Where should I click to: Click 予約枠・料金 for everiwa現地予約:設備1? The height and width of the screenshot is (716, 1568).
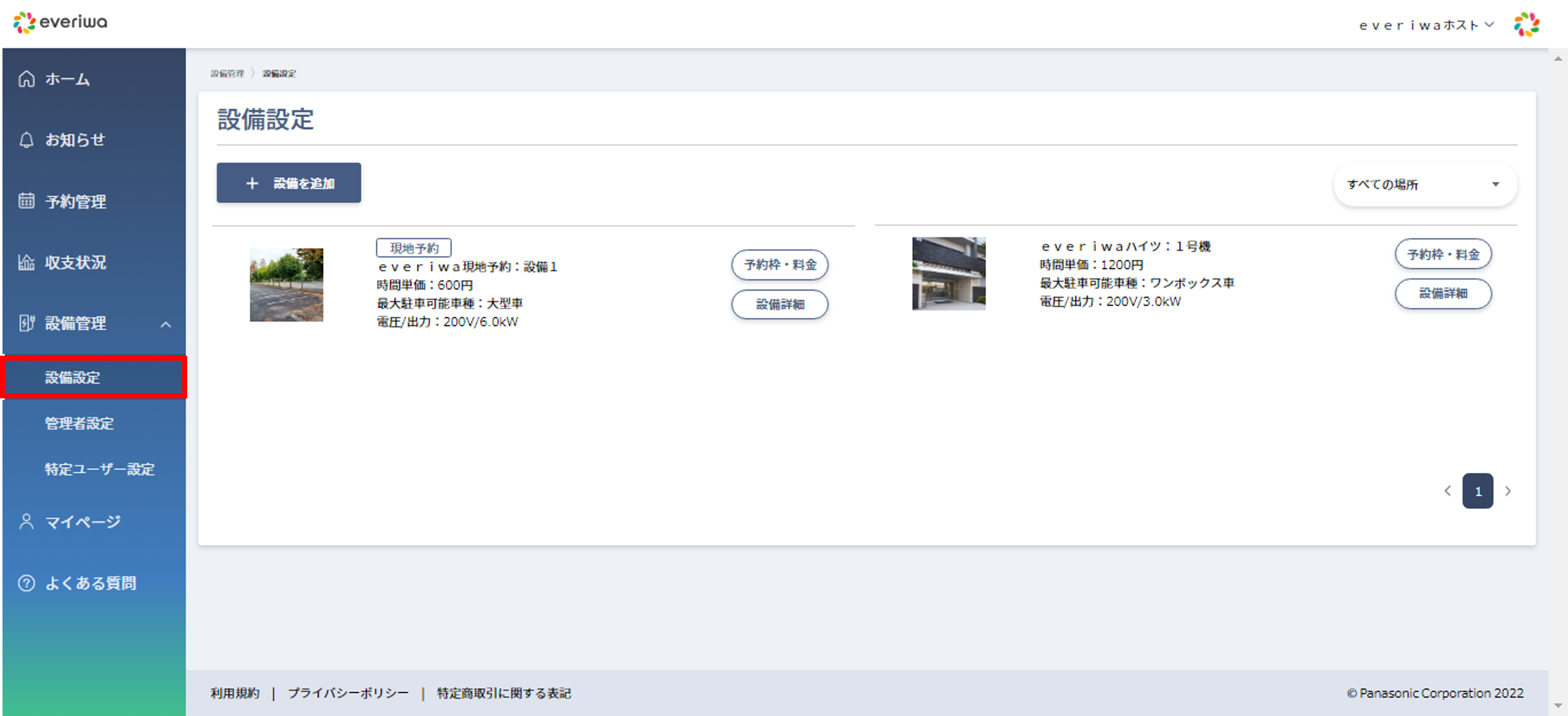point(780,265)
